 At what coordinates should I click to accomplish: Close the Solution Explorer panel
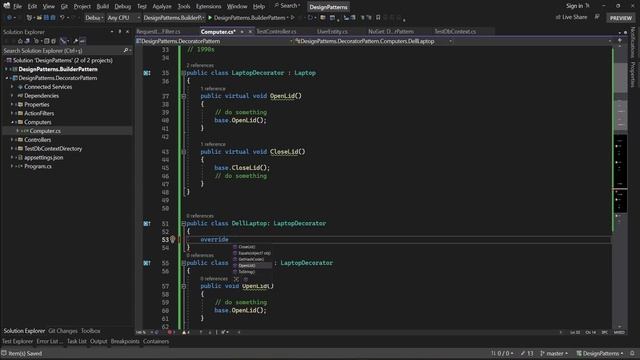(x=127, y=31)
